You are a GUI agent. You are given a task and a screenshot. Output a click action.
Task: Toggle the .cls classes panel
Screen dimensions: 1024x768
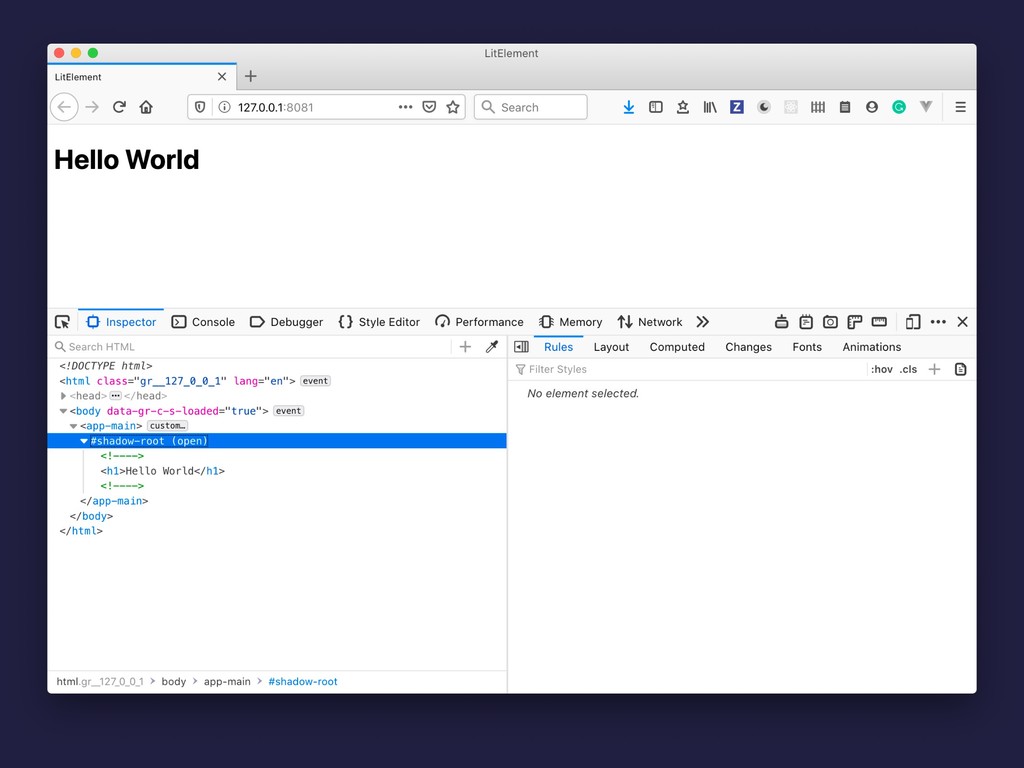click(908, 370)
